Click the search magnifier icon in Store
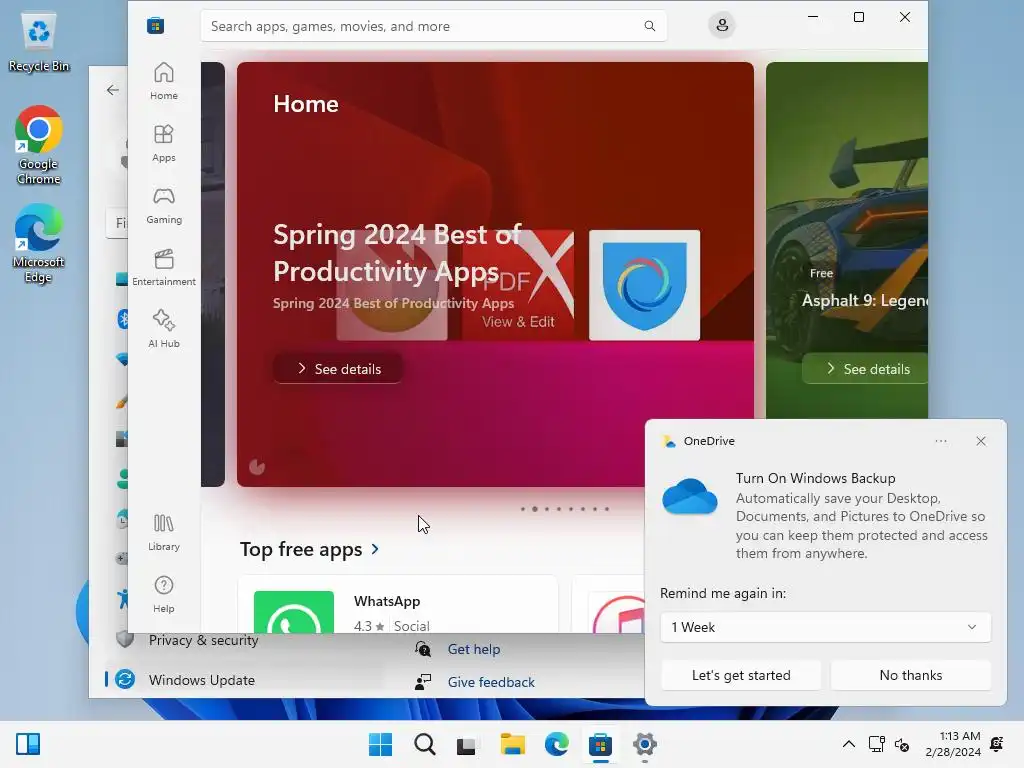1024x768 pixels. pyautogui.click(x=649, y=26)
